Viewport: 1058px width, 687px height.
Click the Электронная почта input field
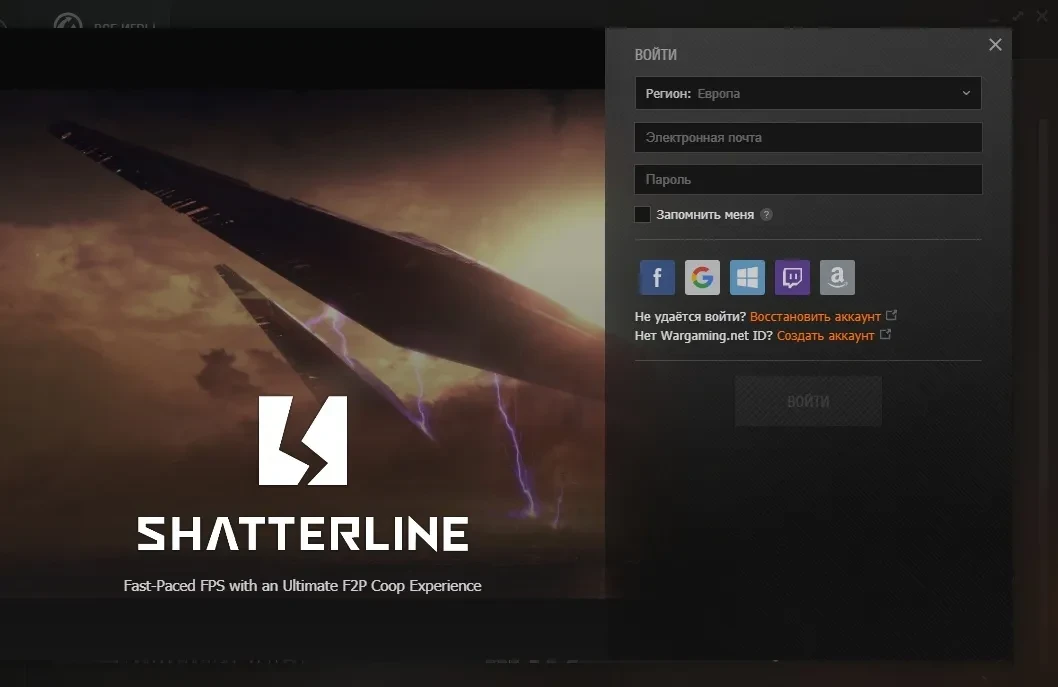(808, 137)
